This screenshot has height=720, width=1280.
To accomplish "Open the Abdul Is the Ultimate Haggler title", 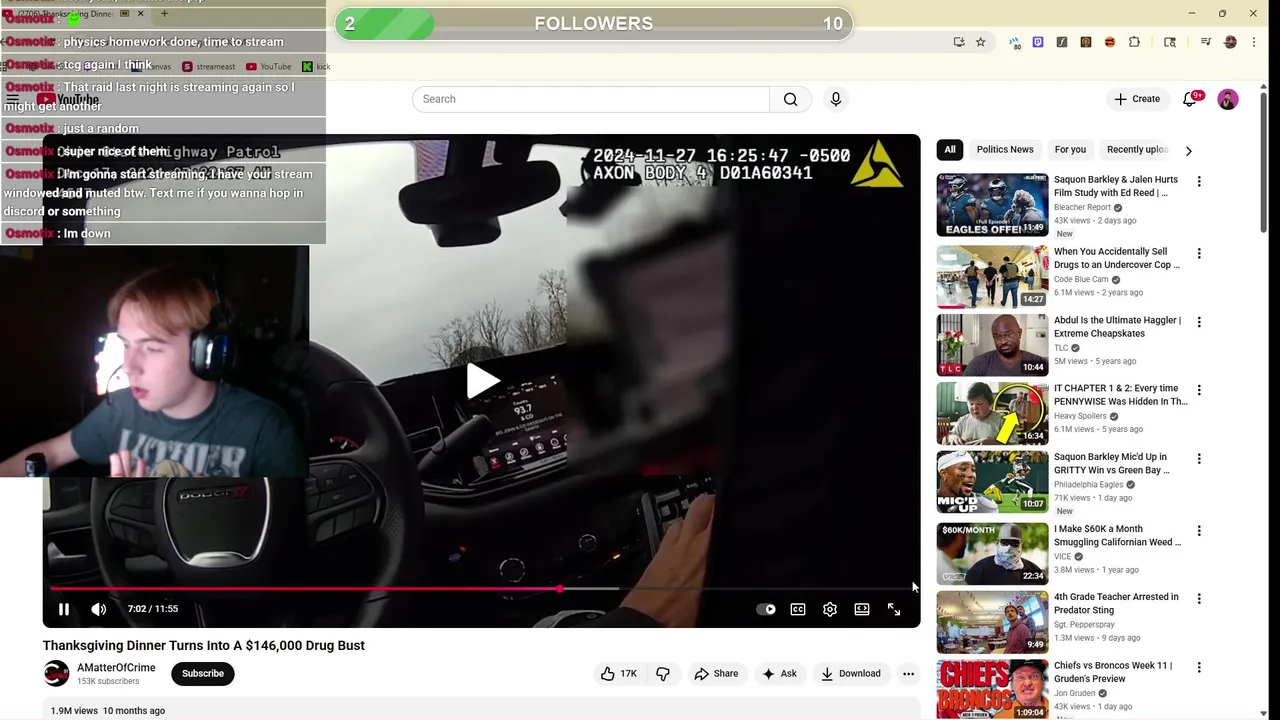I will click(1117, 327).
